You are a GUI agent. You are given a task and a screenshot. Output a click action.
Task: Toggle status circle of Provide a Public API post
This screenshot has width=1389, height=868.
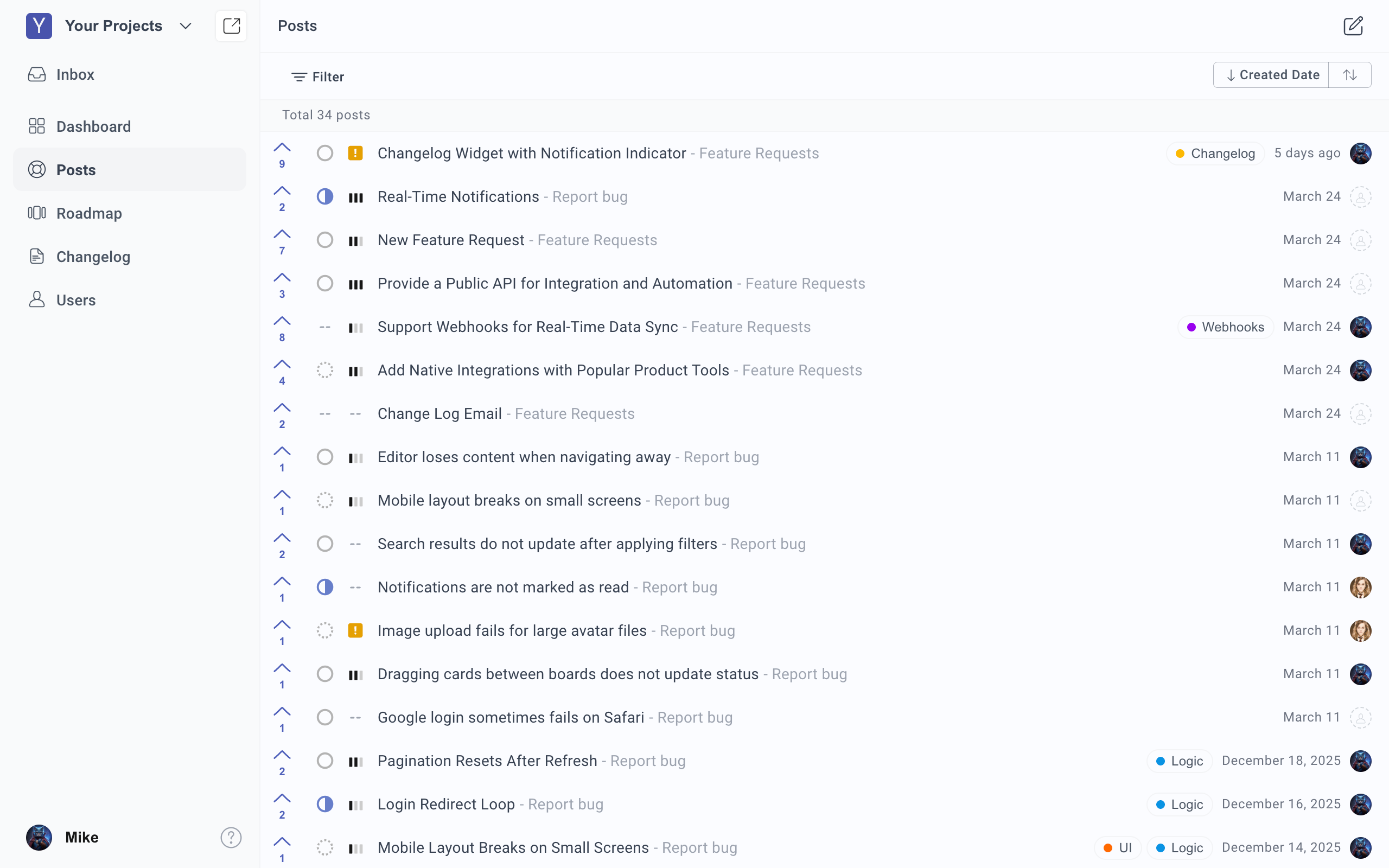(325, 284)
